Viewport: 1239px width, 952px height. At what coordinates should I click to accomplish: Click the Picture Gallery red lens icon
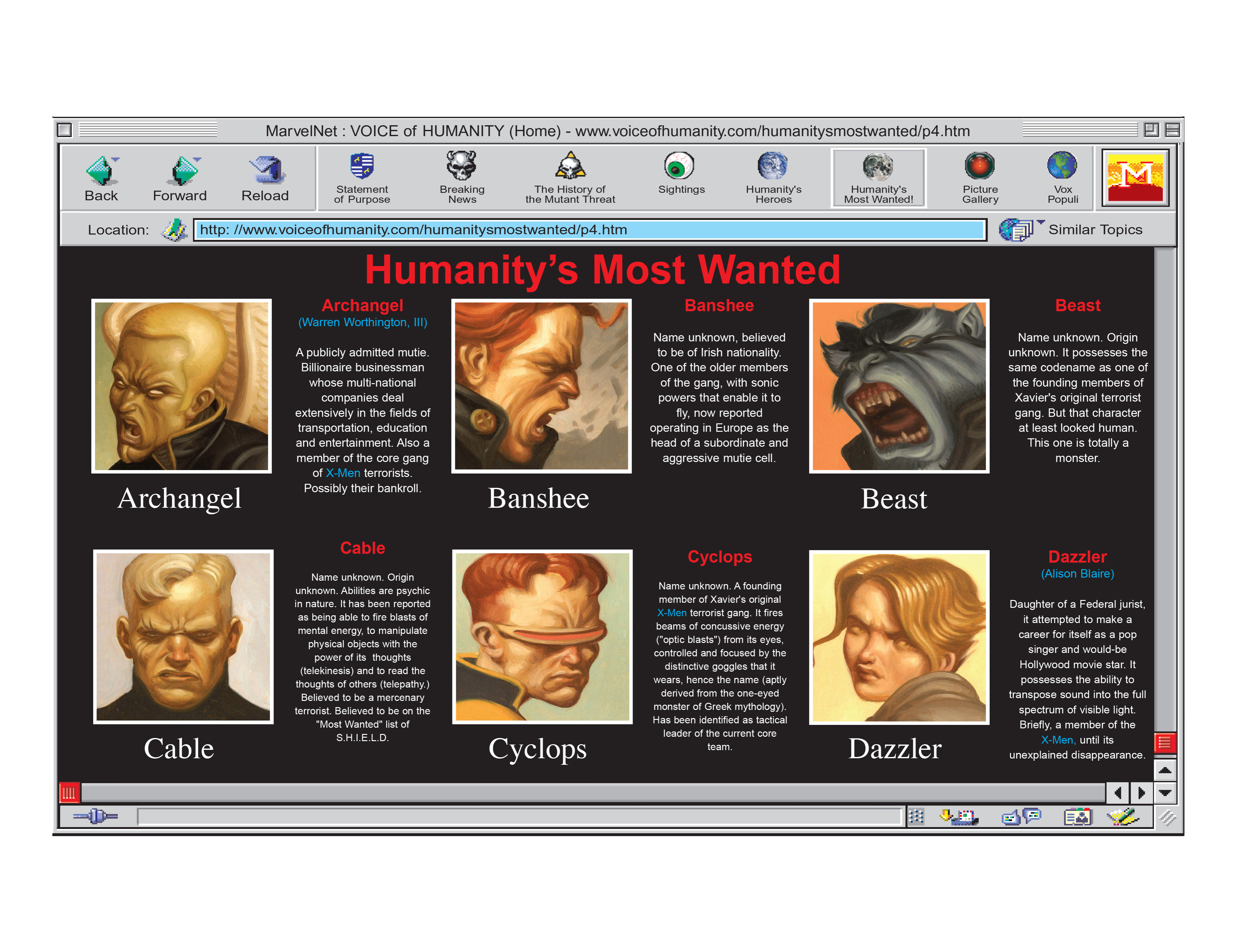979,166
